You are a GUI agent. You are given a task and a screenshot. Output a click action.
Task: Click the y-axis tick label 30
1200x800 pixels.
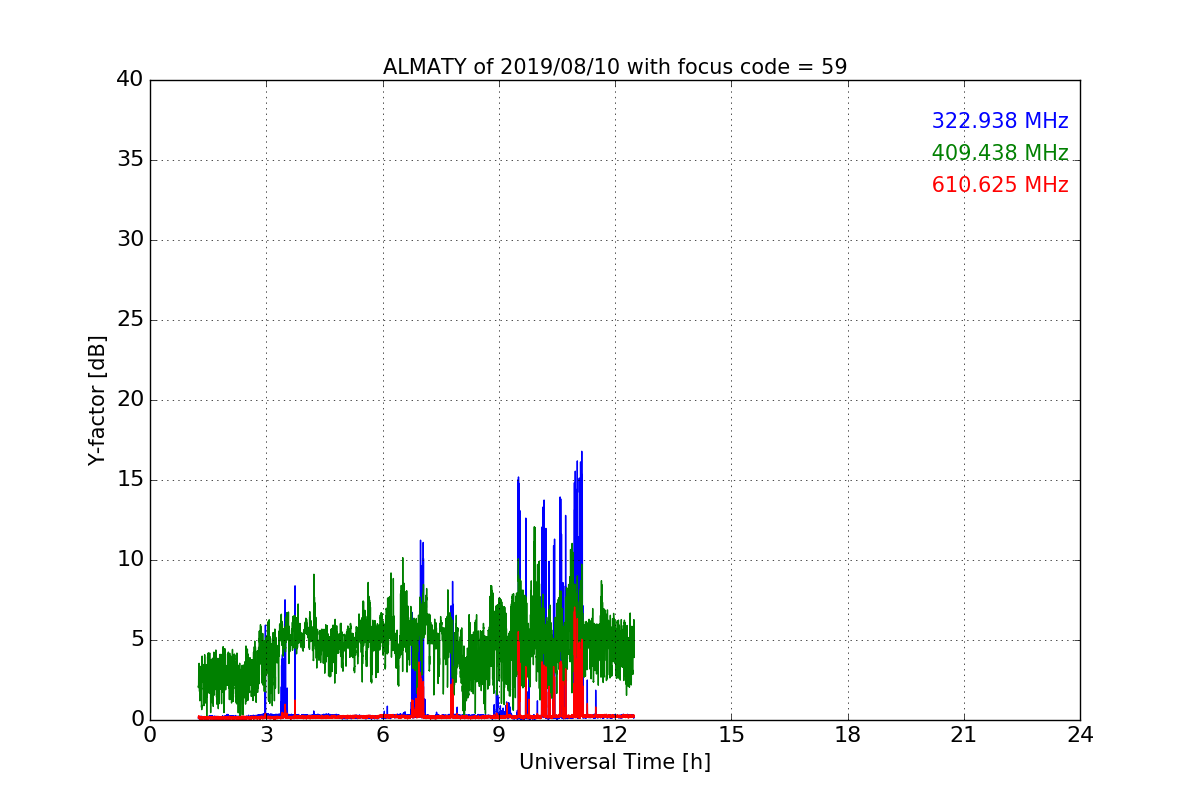tap(129, 240)
